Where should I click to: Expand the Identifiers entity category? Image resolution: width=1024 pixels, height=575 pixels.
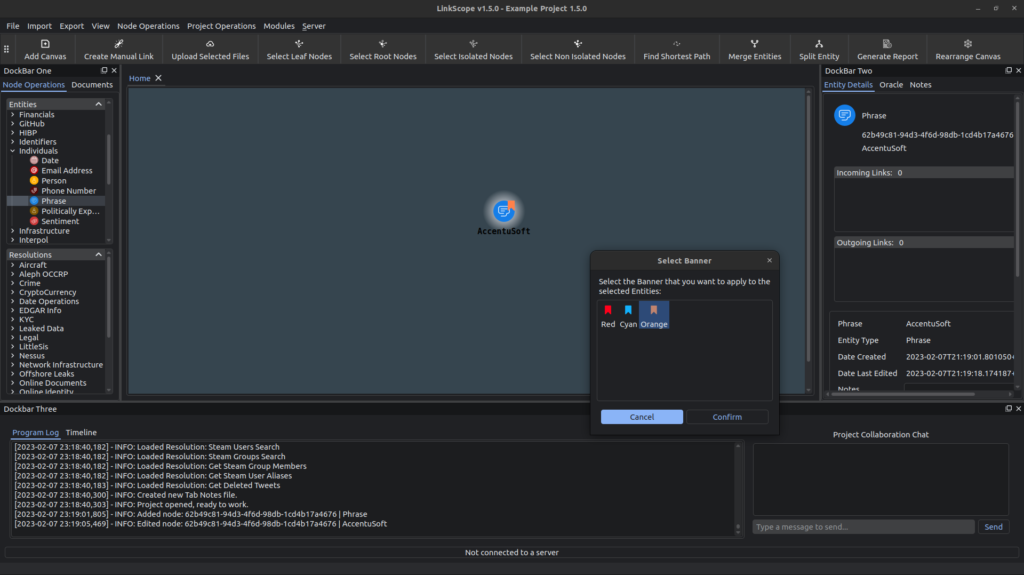pyautogui.click(x=12, y=142)
